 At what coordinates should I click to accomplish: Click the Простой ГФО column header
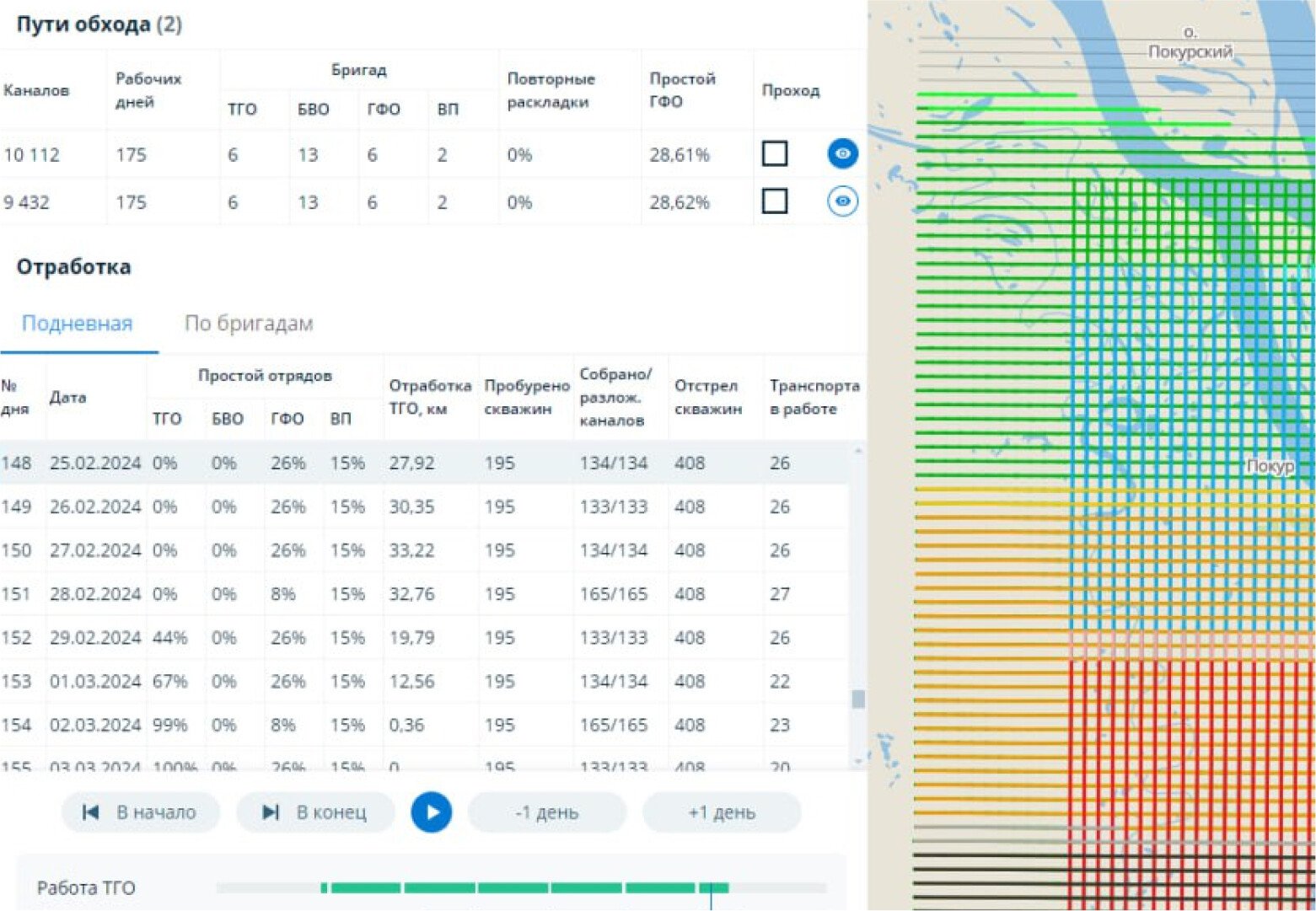click(682, 89)
